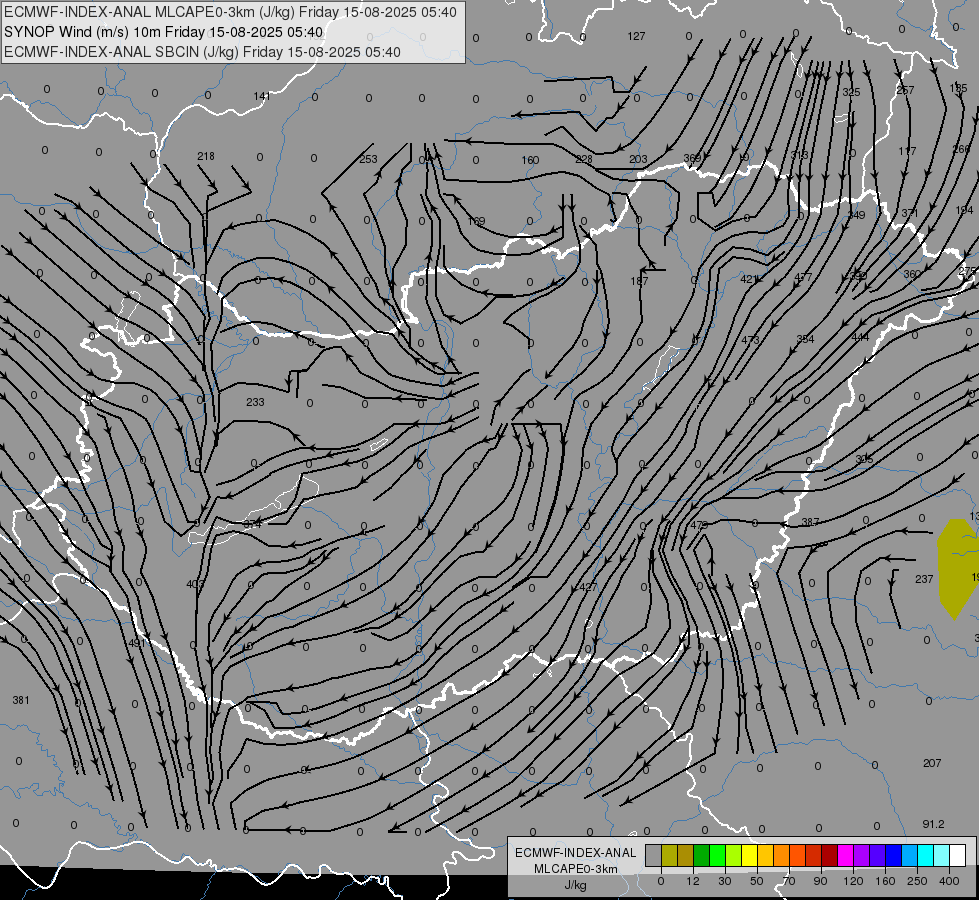Viewport: 979px width, 900px height.
Task: Click the SBCIN value '473' on the map
Action: pos(750,340)
